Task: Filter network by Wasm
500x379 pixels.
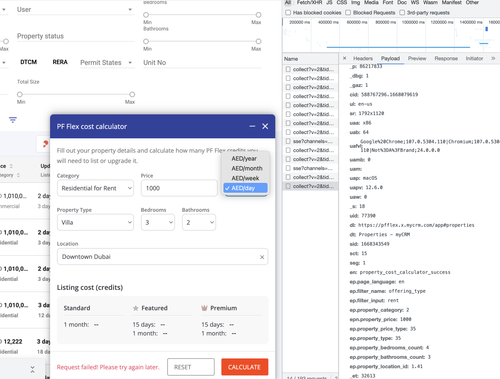Action: [x=430, y=2]
